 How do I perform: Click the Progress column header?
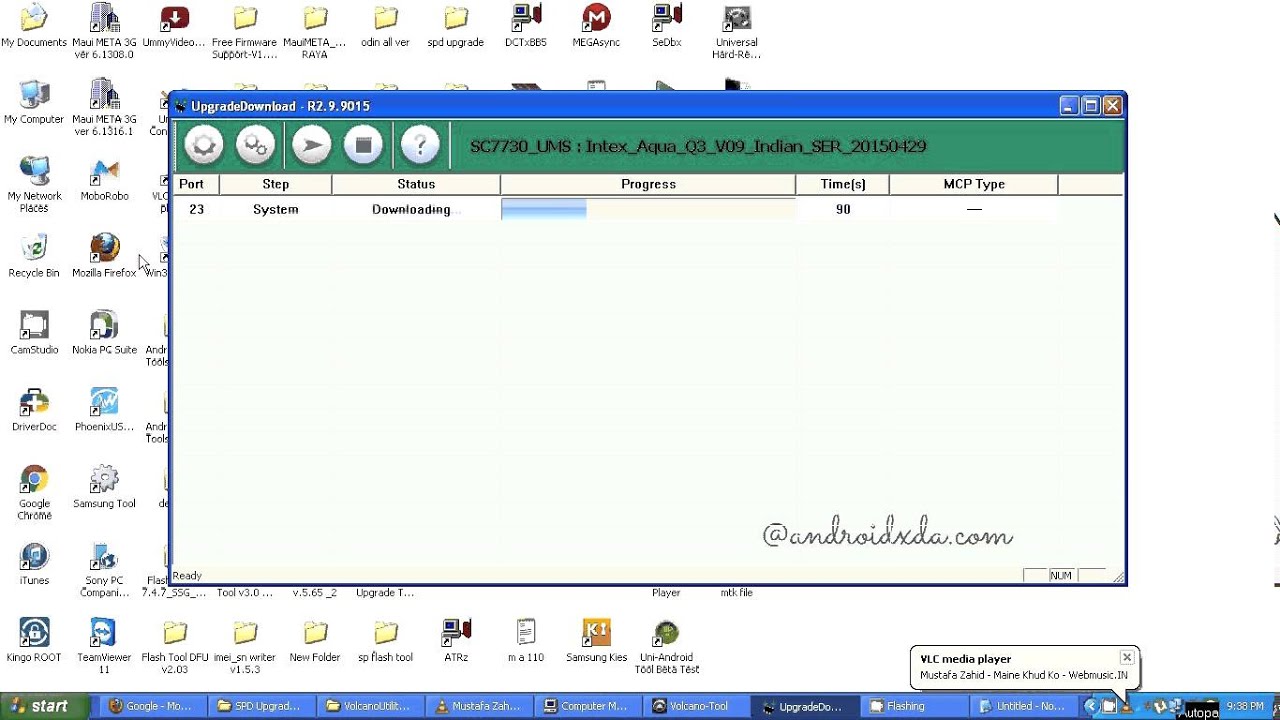pos(648,184)
